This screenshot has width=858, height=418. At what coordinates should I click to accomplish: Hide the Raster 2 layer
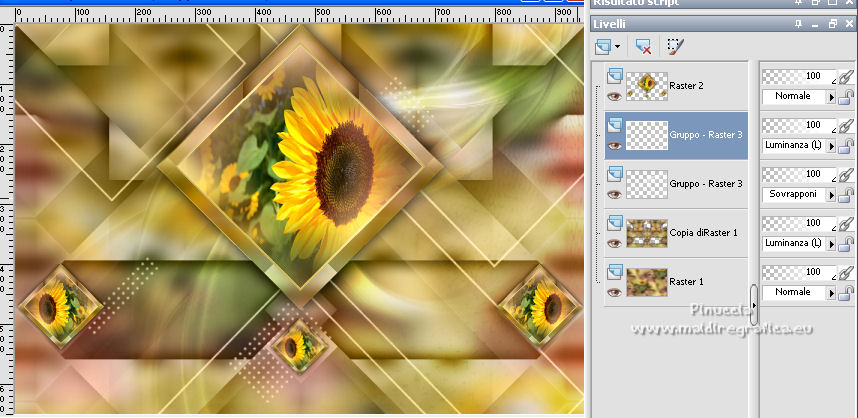click(615, 96)
